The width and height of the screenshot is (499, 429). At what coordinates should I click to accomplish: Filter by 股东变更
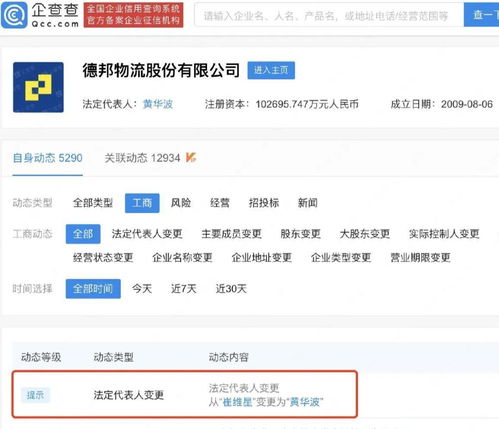[x=300, y=234]
